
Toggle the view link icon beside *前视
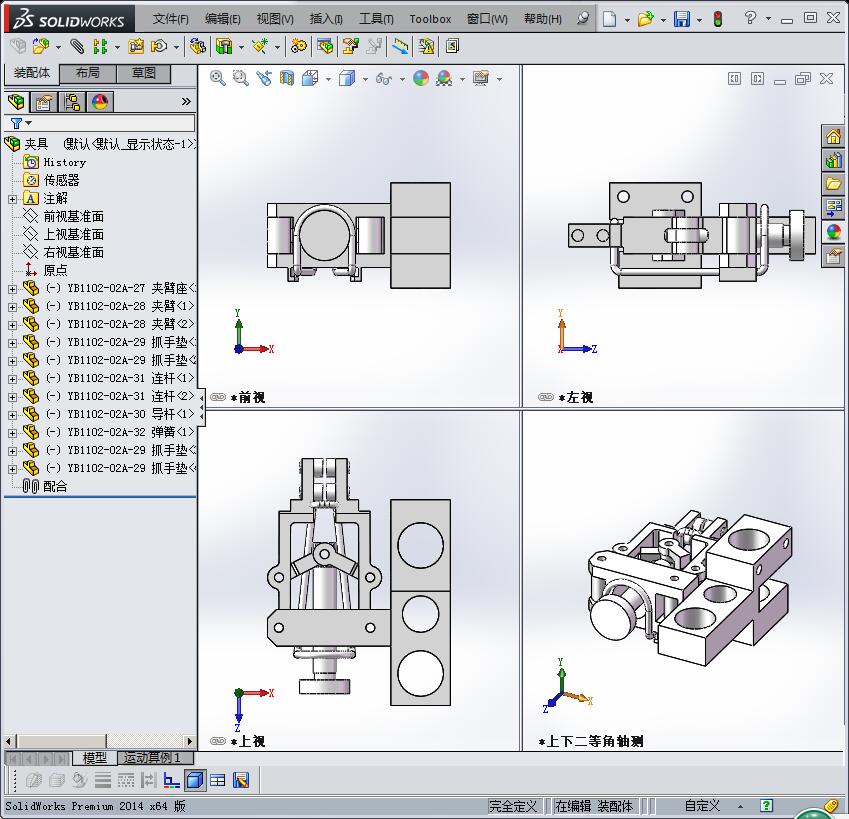[x=218, y=397]
